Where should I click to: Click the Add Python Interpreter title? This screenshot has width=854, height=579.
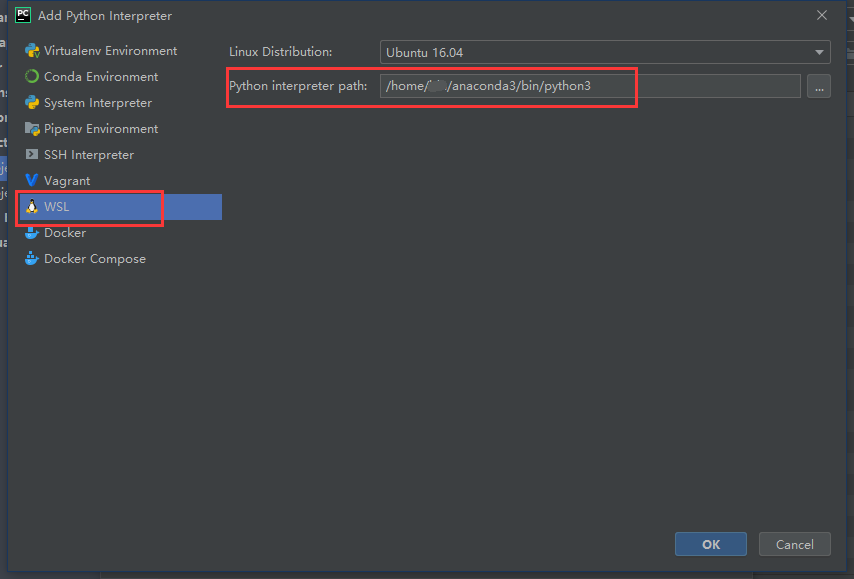click(104, 15)
